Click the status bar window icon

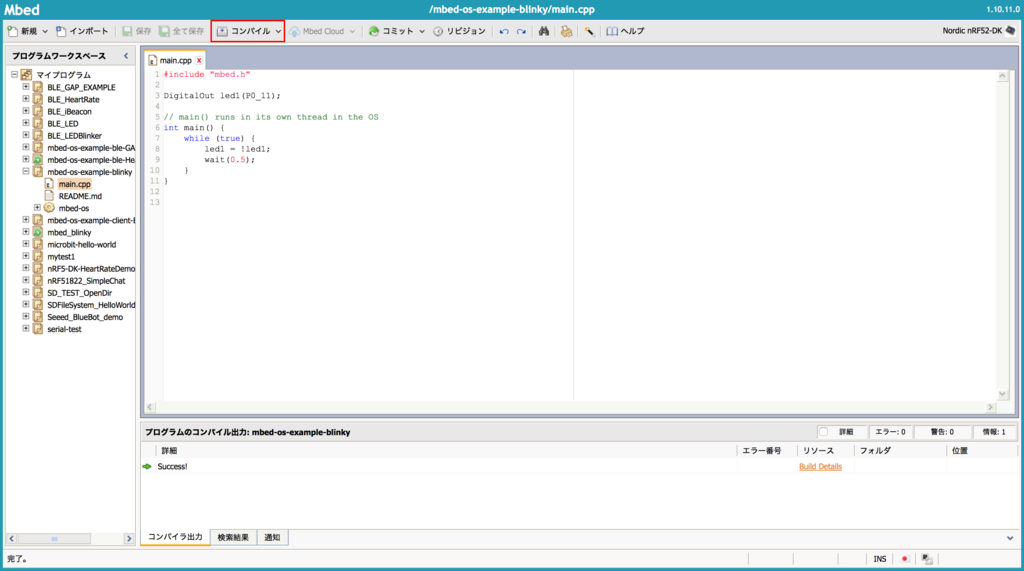pos(927,559)
